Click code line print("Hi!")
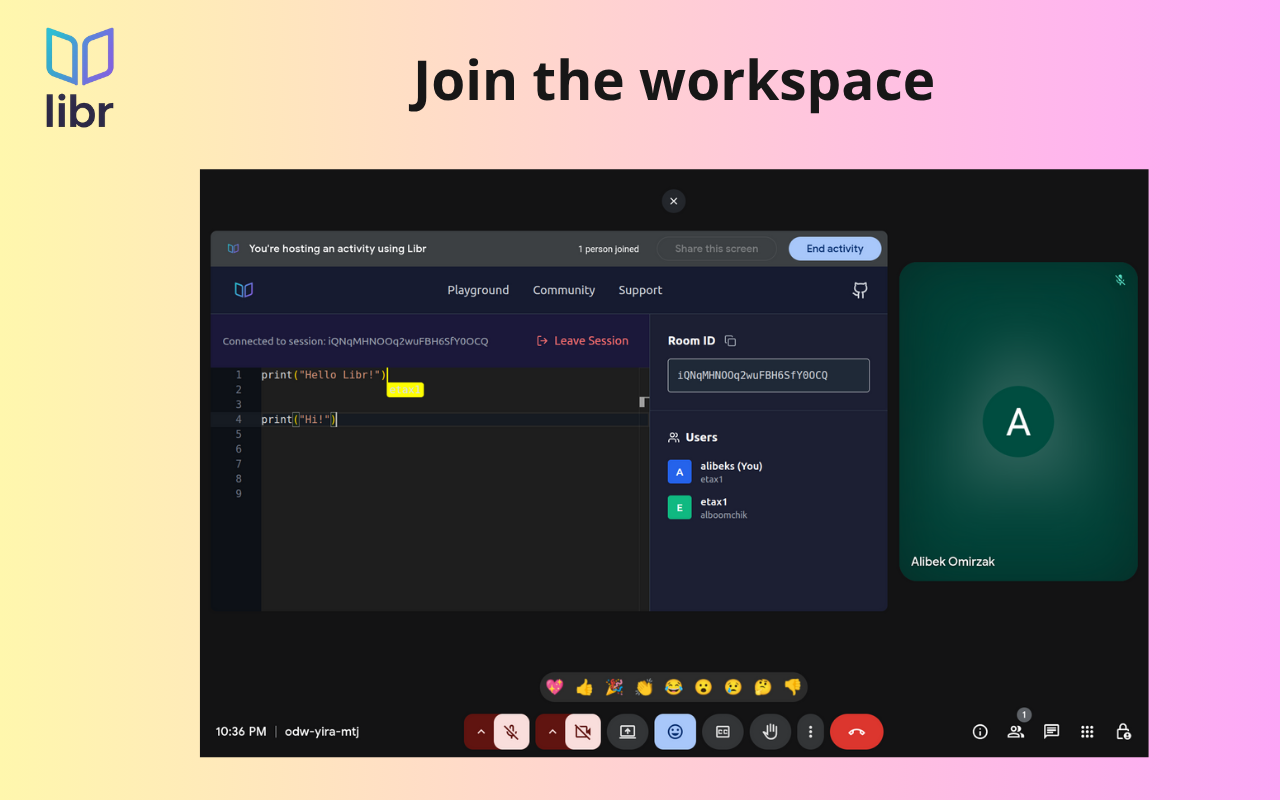The height and width of the screenshot is (800, 1280). pos(299,420)
